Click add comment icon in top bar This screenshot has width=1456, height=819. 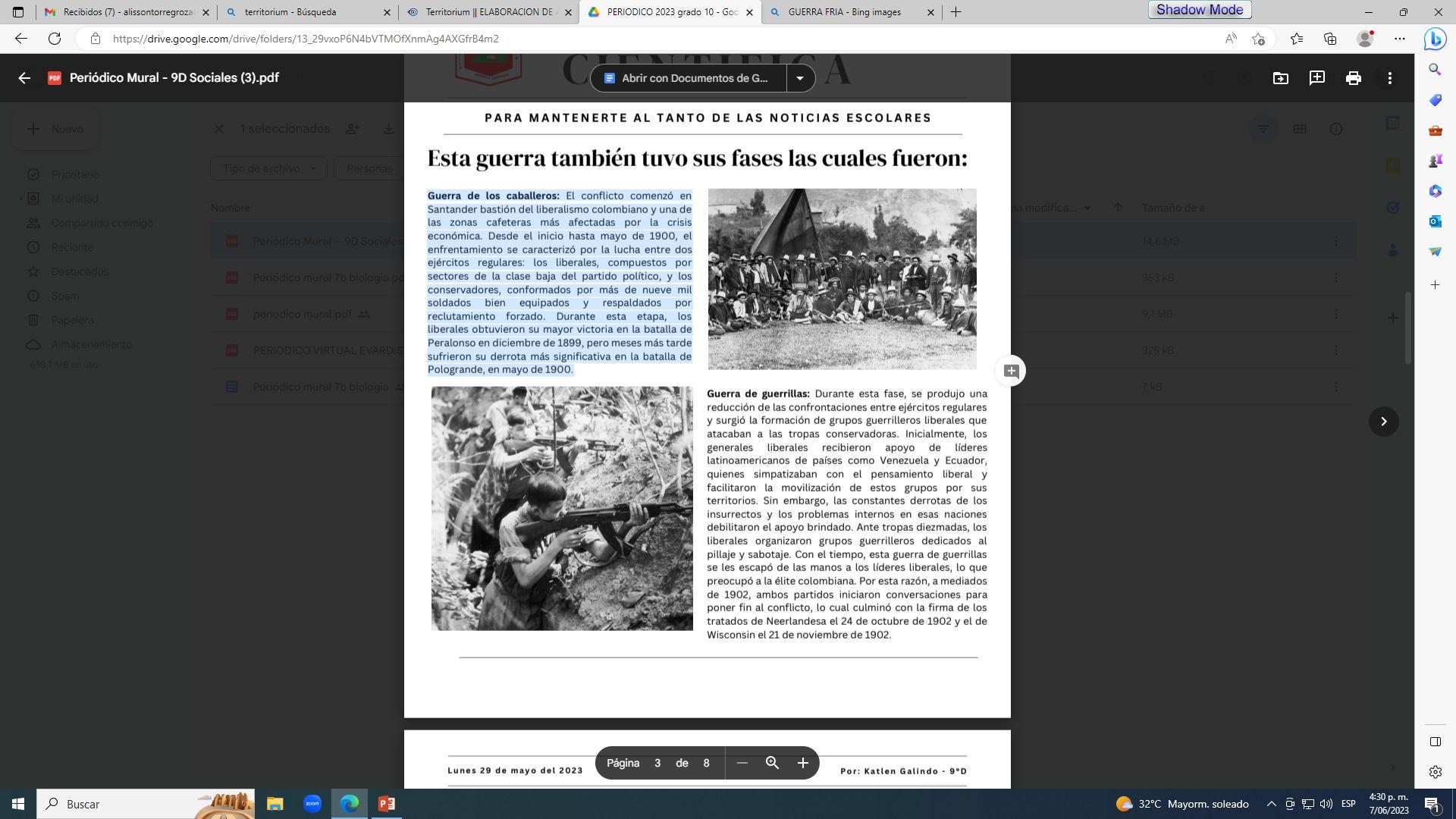click(x=1316, y=78)
